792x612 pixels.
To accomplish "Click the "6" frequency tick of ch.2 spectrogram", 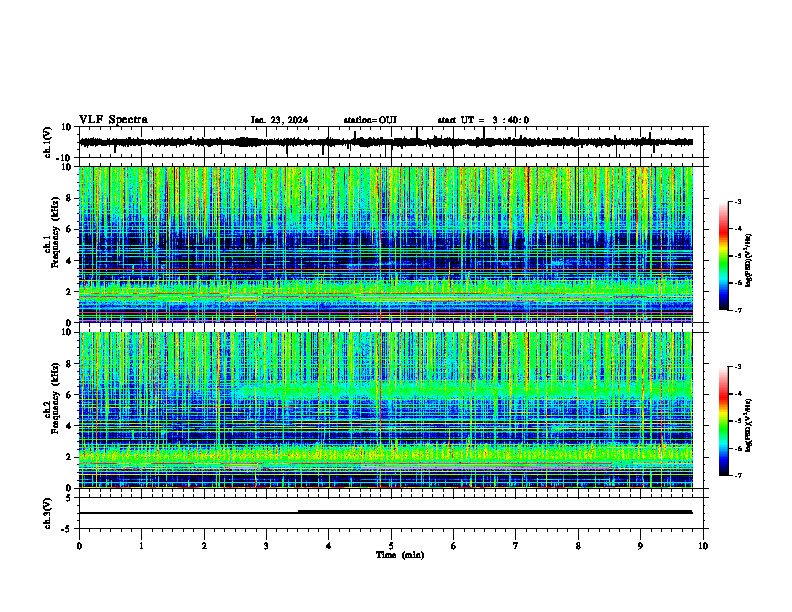I will coord(69,394).
